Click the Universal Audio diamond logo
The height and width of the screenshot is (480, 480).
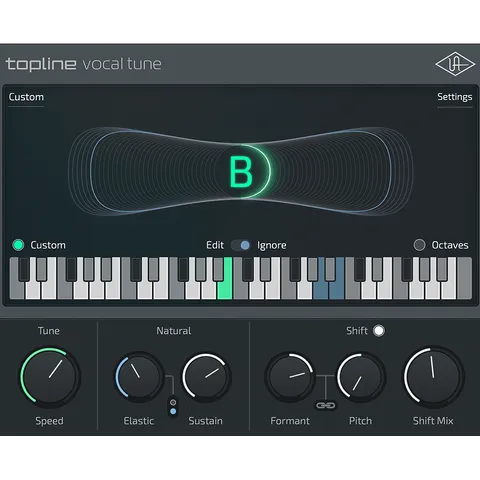coord(455,64)
